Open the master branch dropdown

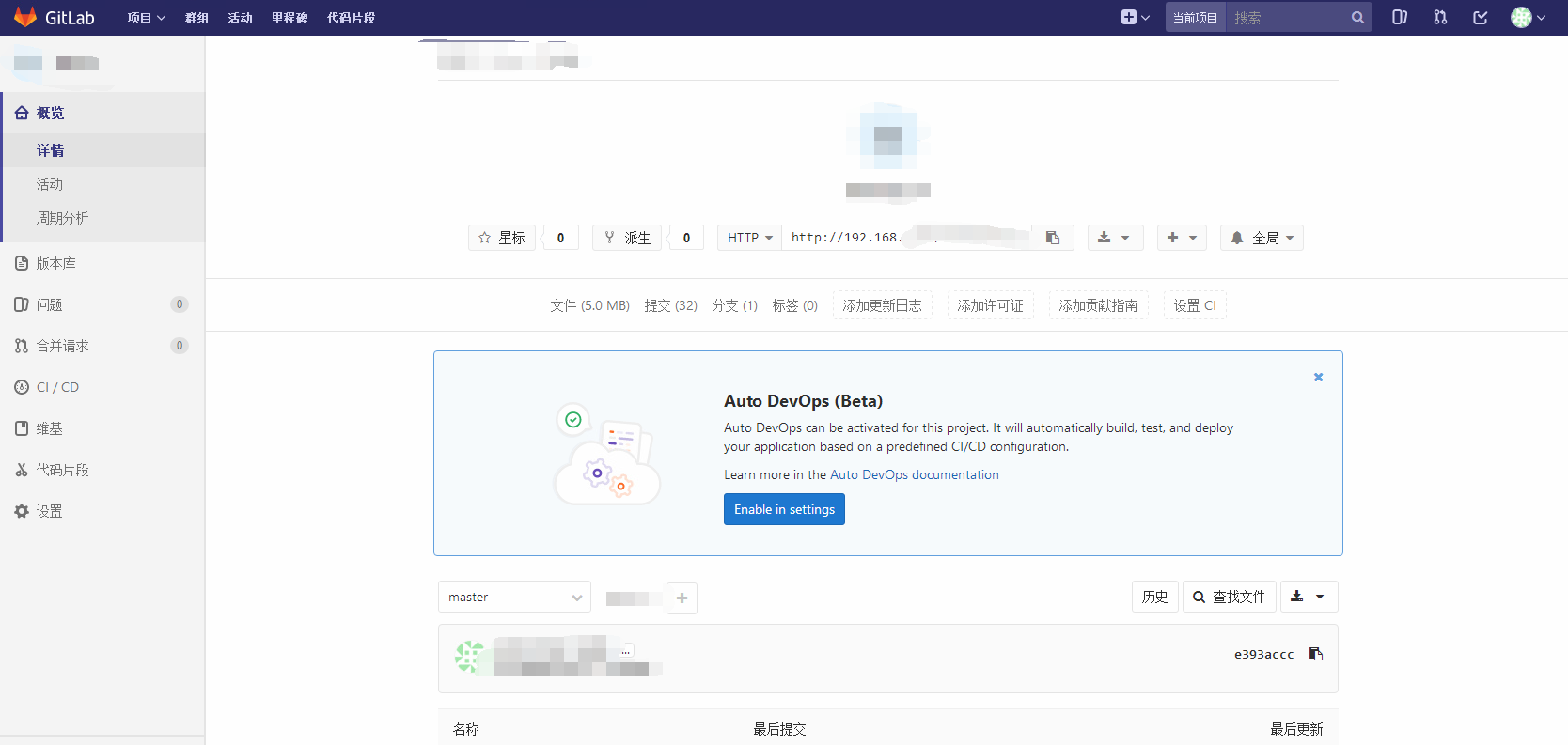(514, 597)
